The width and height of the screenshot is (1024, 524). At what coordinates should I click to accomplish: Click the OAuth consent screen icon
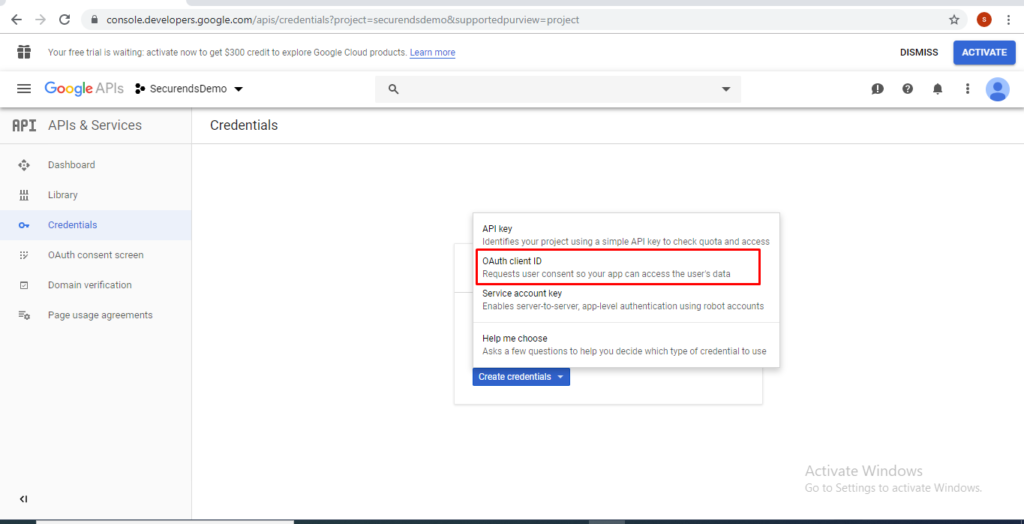click(24, 255)
